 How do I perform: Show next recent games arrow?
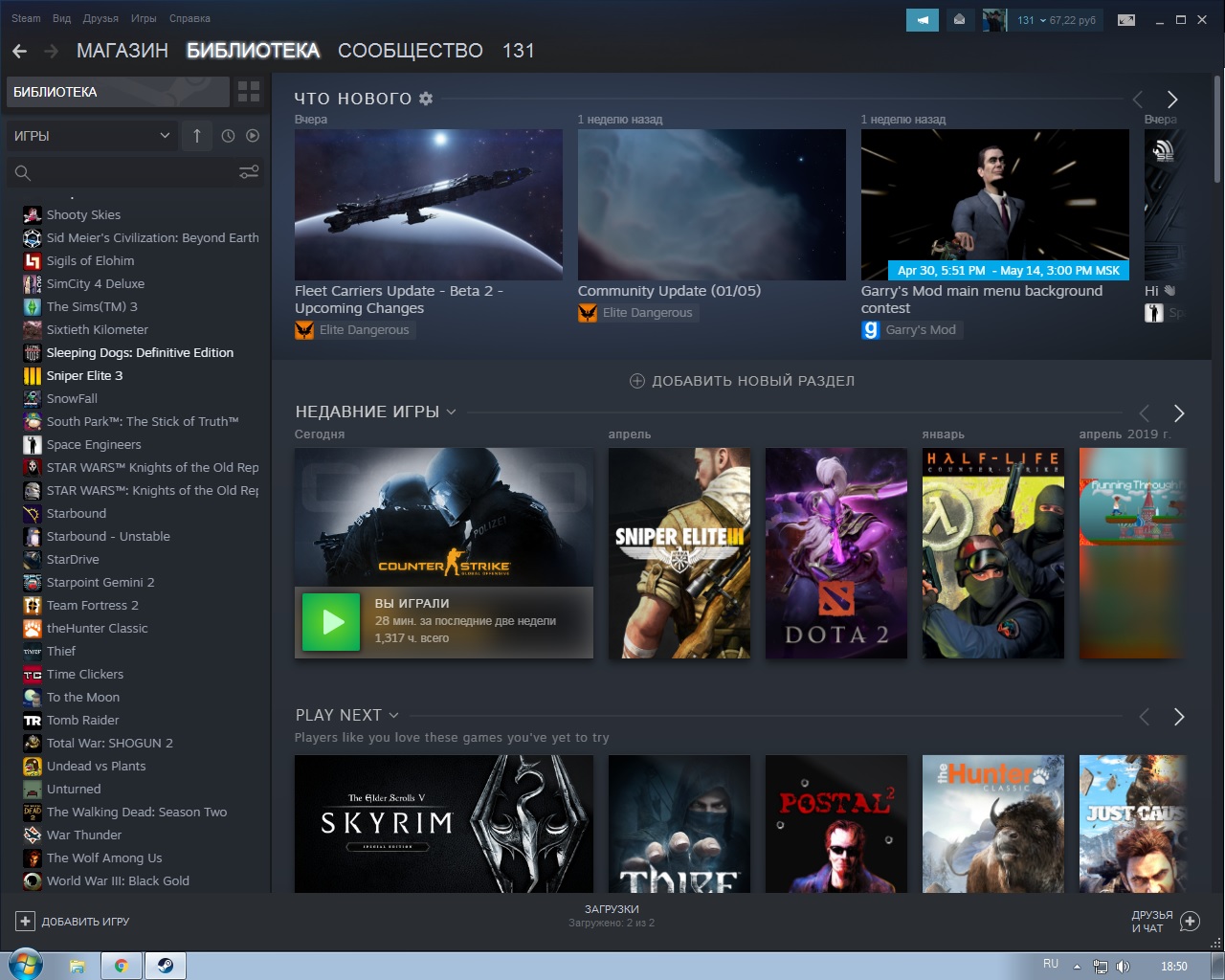pos(1179,413)
